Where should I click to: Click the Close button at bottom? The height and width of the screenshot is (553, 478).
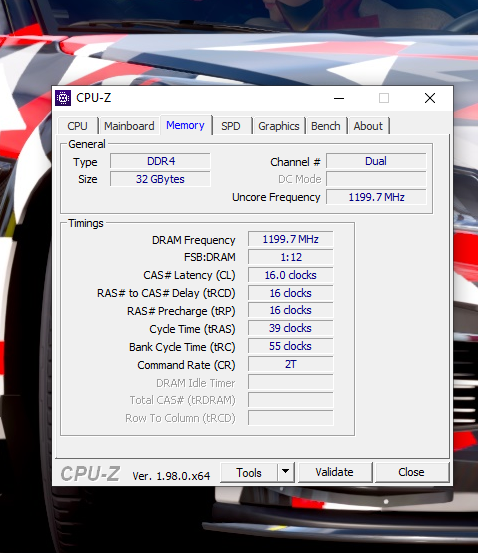tap(411, 472)
